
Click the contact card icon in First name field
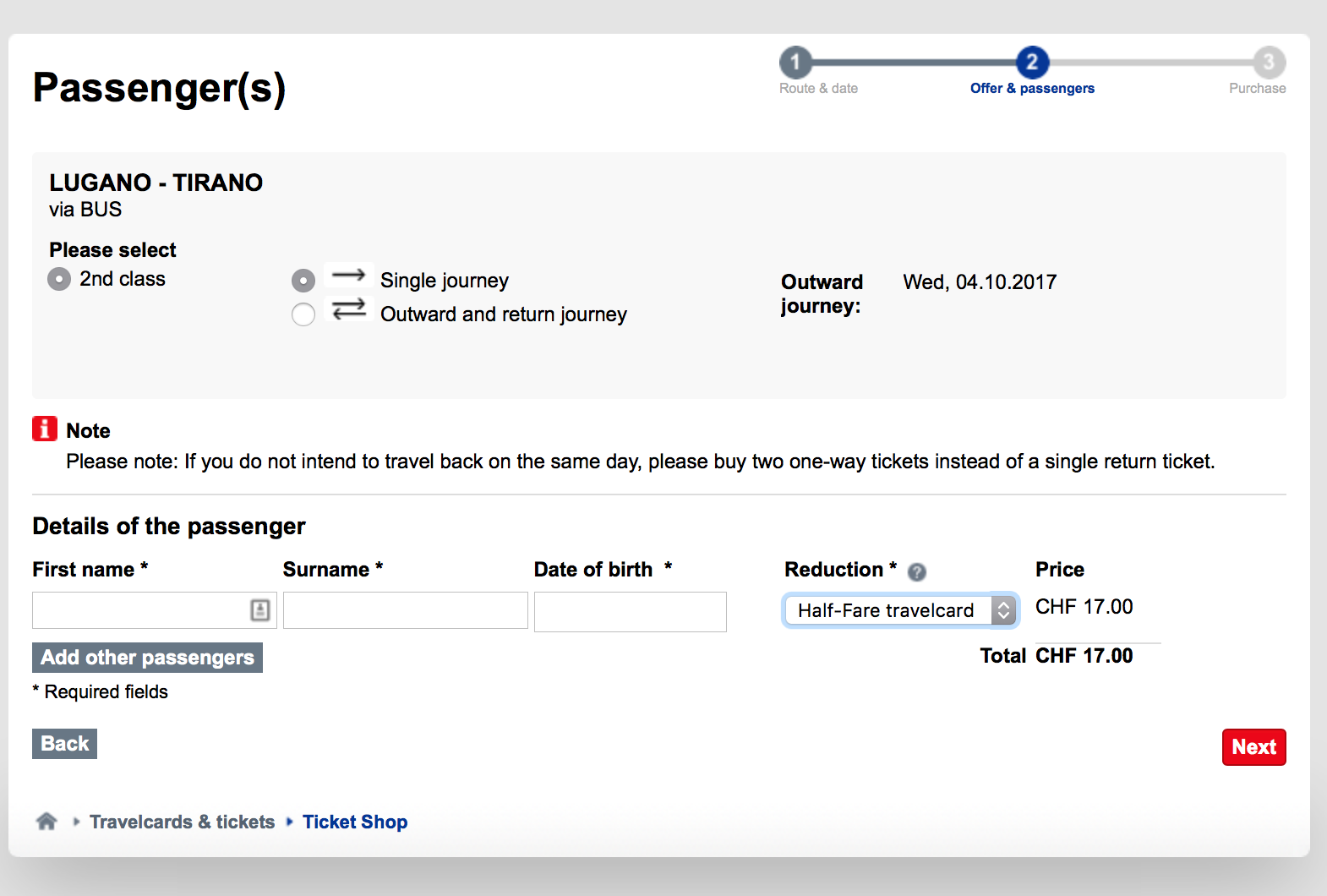[260, 609]
